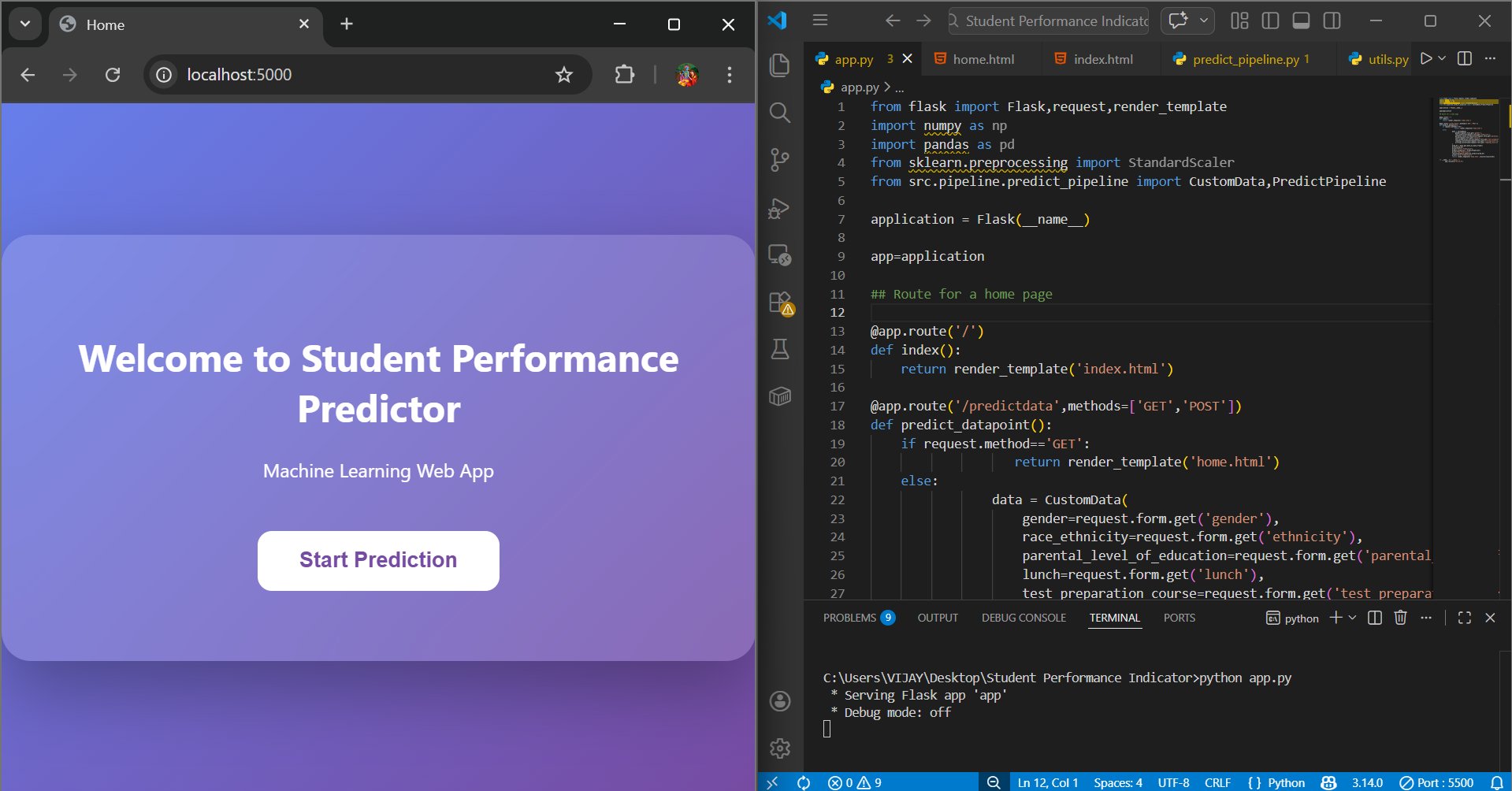The image size is (1512, 791).
Task: Open the Run and Debug view
Action: click(779, 208)
